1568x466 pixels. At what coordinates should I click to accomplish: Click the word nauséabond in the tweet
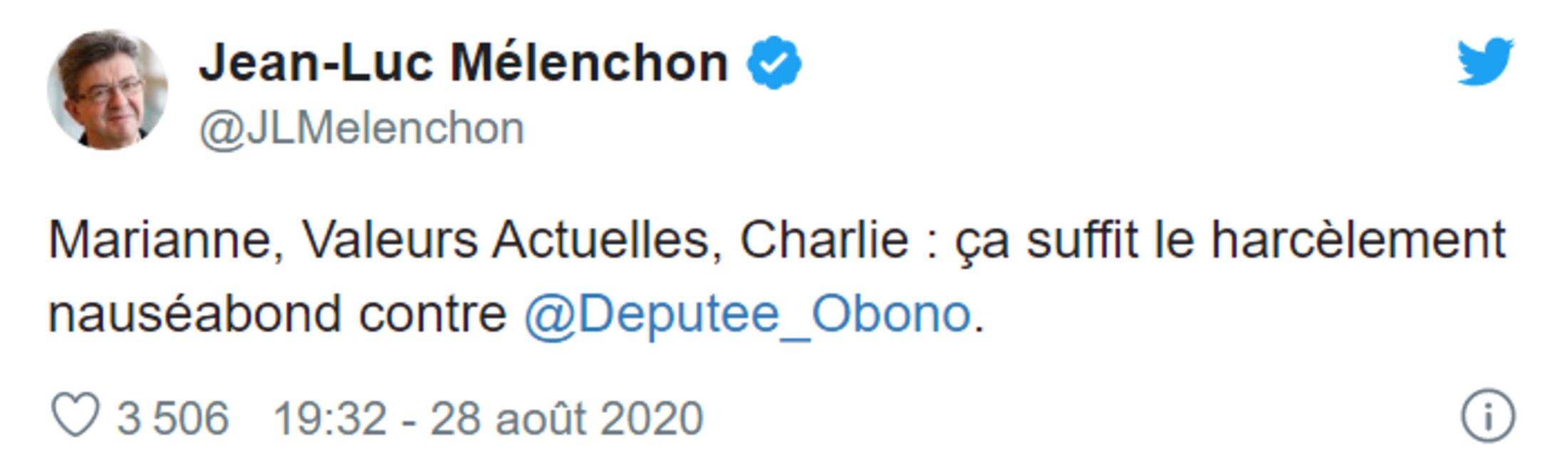(x=195, y=315)
